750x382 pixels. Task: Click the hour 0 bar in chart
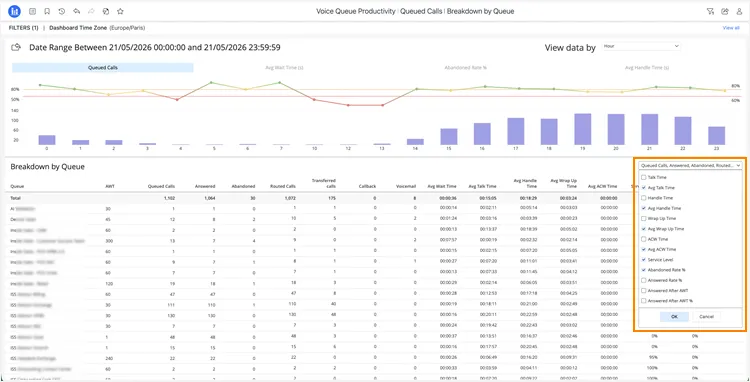point(47,140)
